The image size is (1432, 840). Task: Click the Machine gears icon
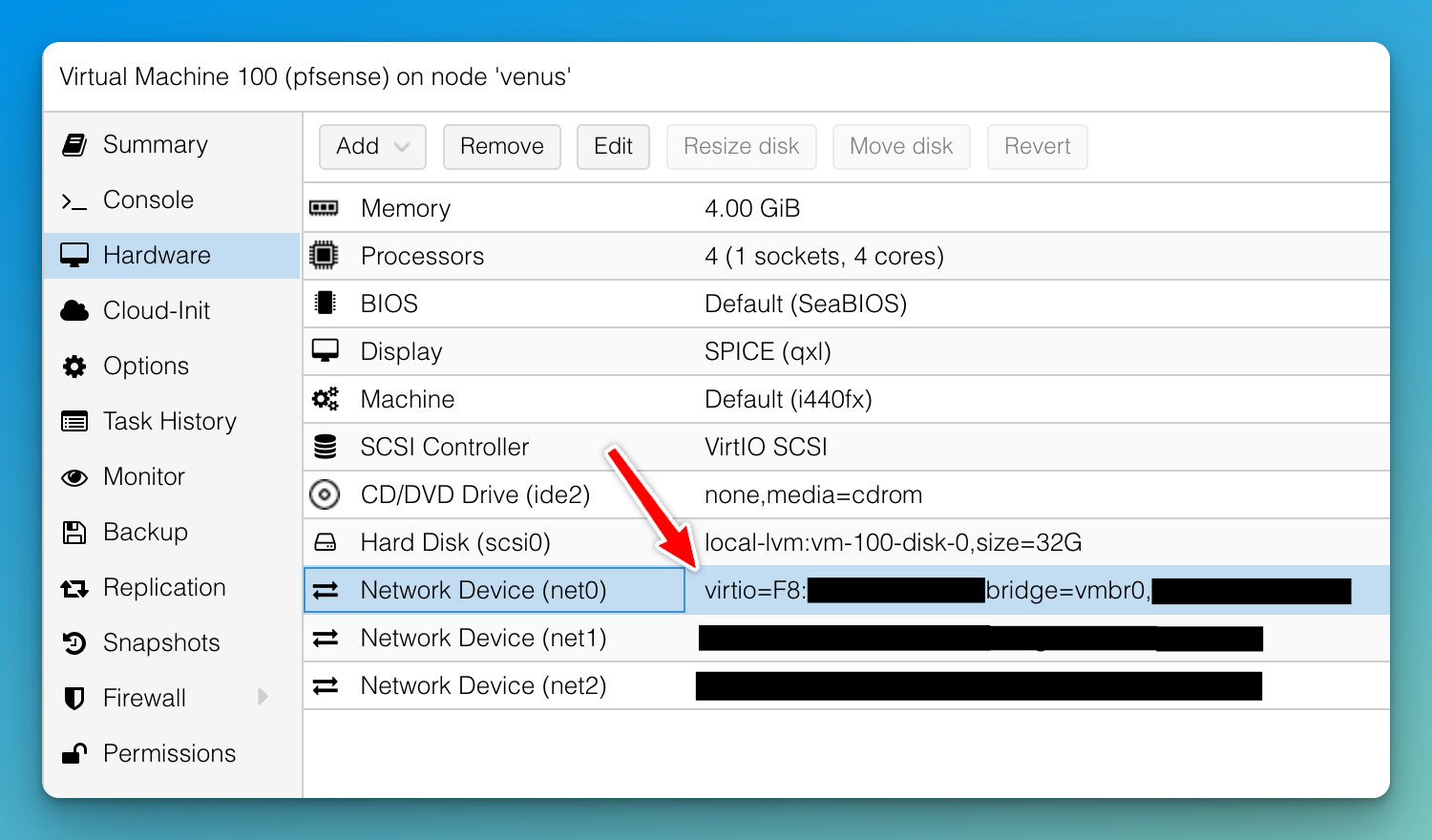pos(326,399)
